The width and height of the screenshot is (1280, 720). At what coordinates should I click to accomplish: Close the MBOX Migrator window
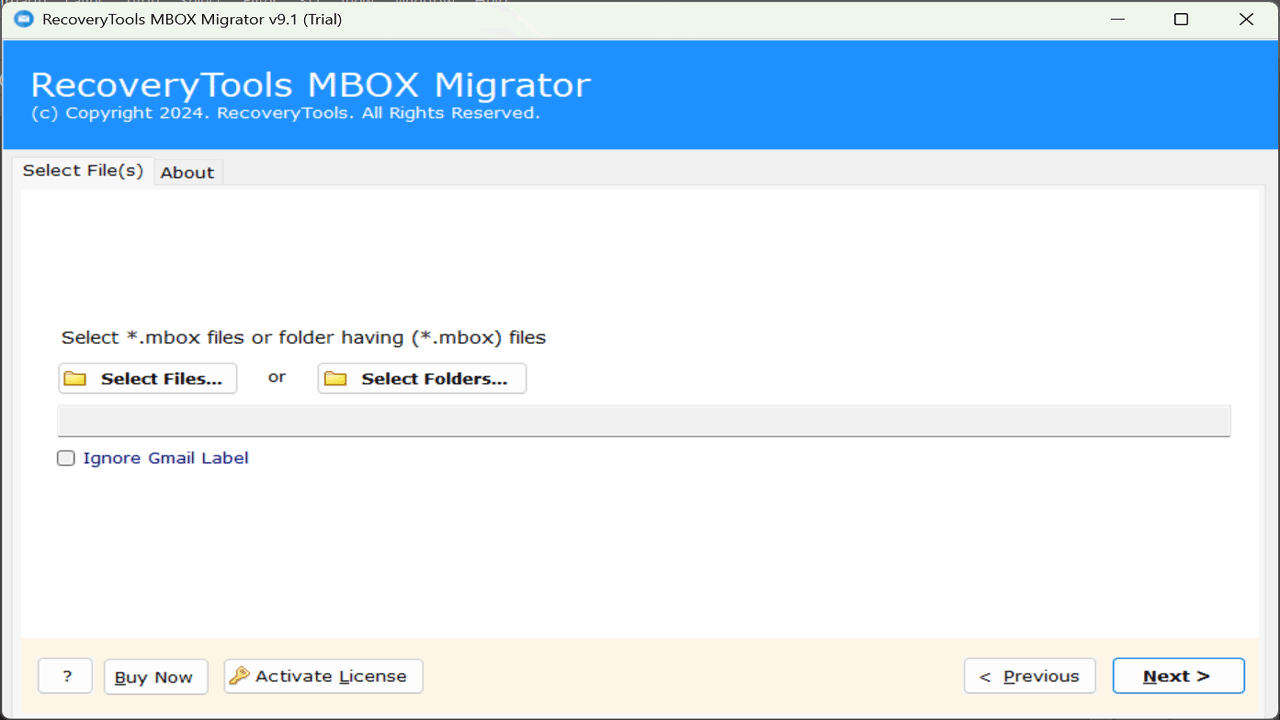click(x=1246, y=19)
